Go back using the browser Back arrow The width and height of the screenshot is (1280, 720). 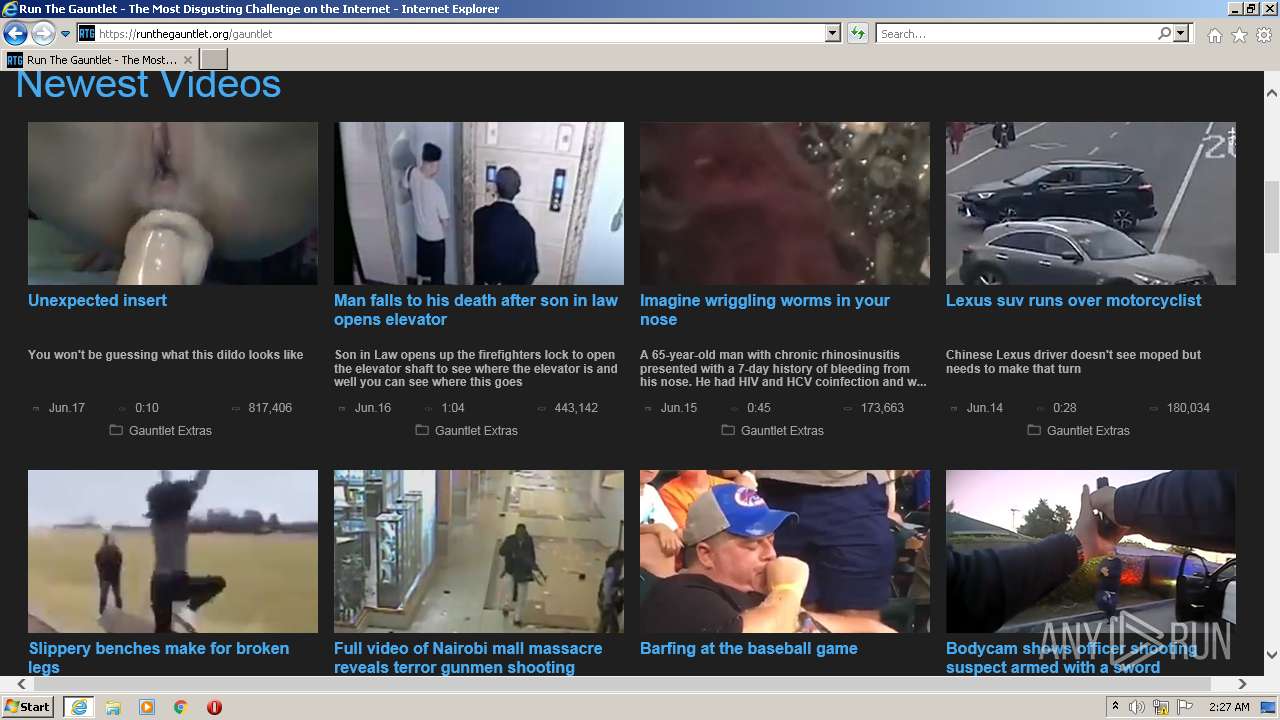pyautogui.click(x=15, y=34)
